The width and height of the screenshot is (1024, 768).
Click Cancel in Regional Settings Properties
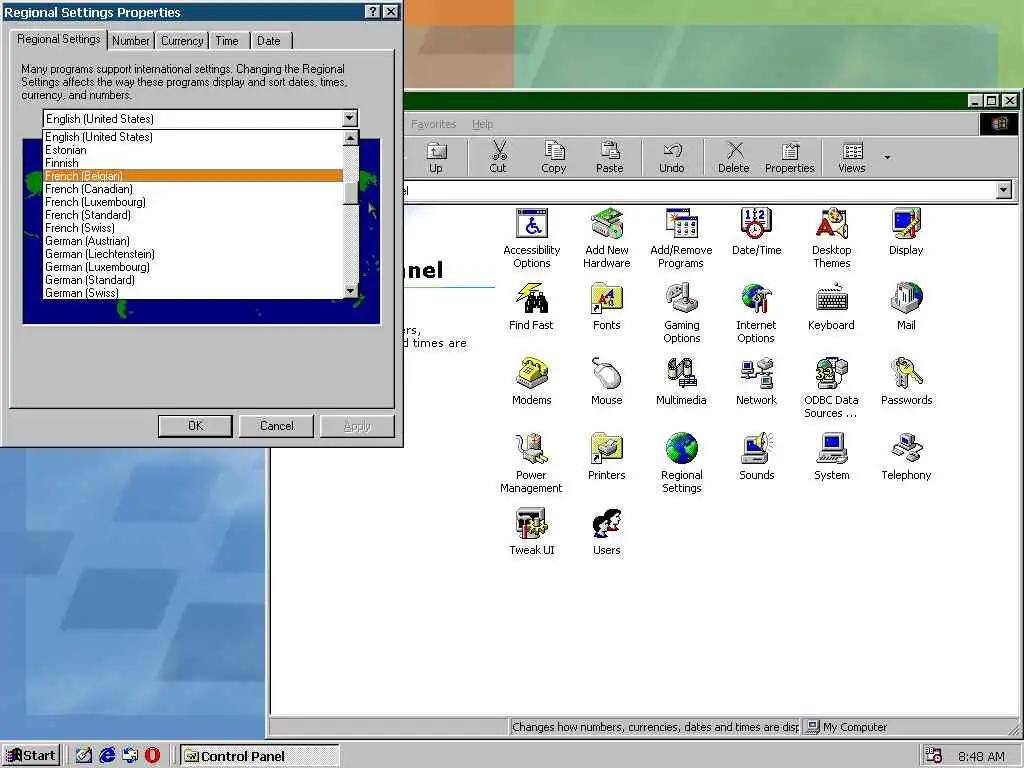point(276,426)
